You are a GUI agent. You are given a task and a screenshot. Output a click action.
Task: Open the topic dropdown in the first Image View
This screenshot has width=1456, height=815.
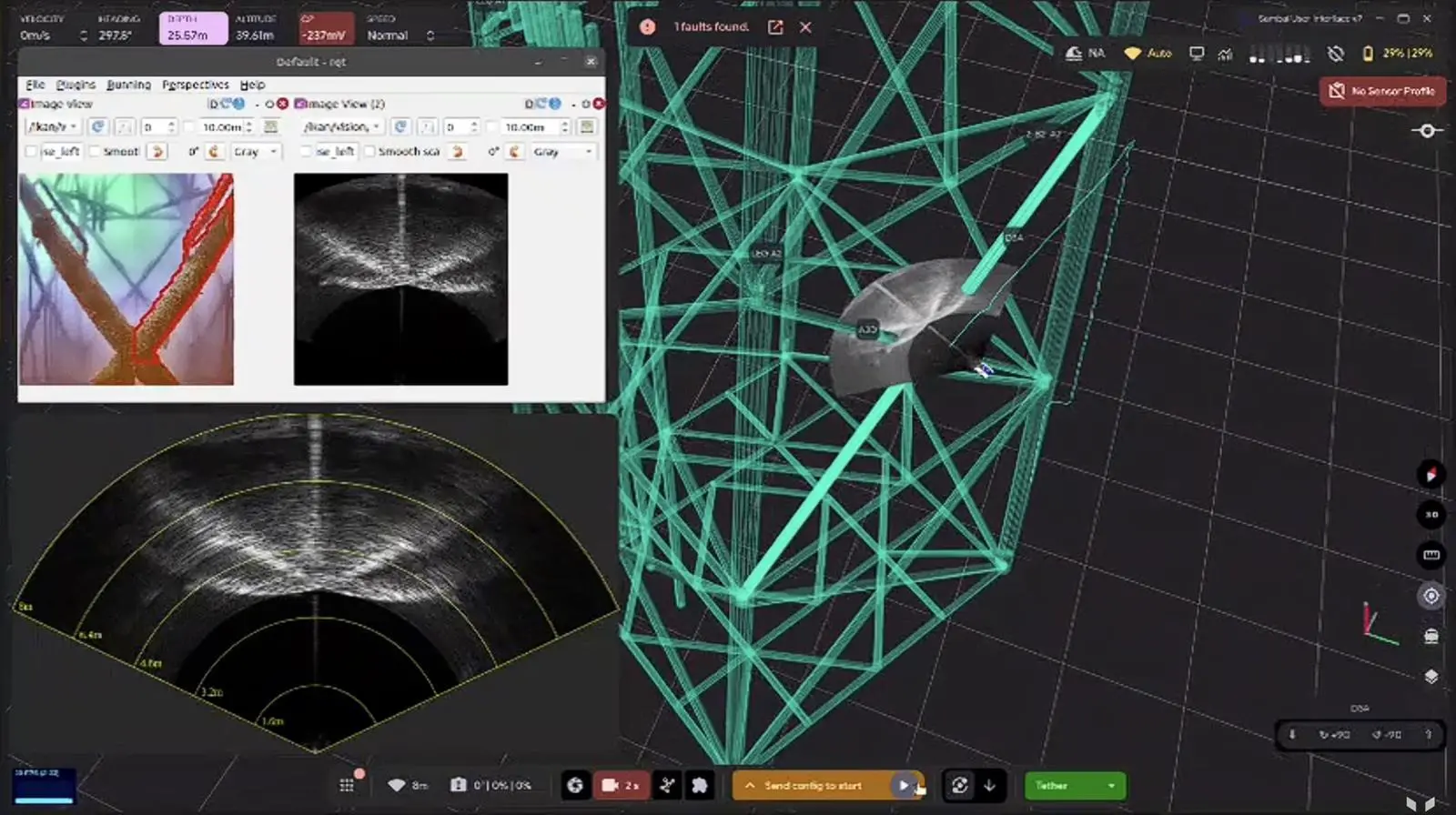(53, 126)
